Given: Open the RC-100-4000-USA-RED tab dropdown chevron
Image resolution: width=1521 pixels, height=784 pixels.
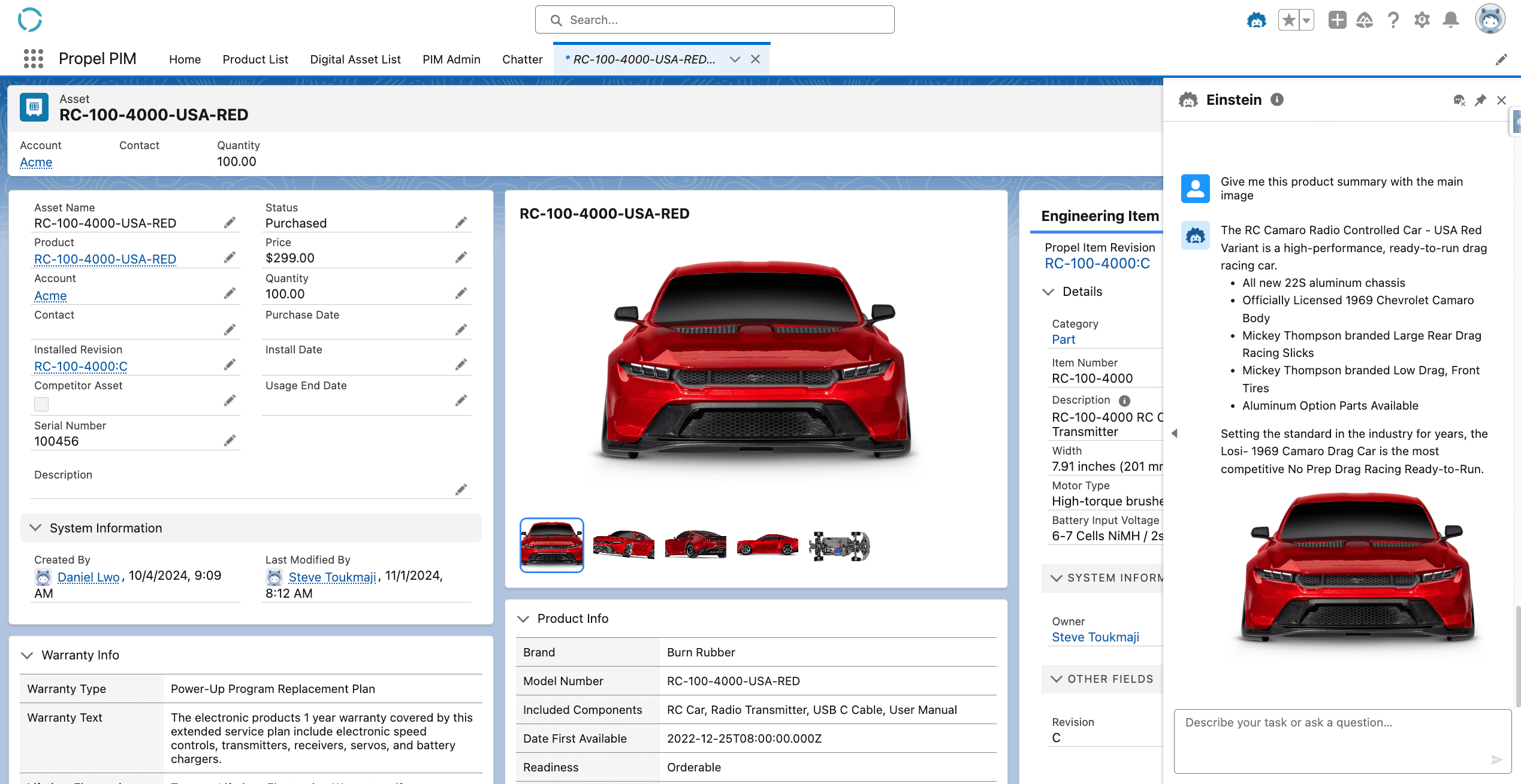Looking at the screenshot, I should [735, 59].
